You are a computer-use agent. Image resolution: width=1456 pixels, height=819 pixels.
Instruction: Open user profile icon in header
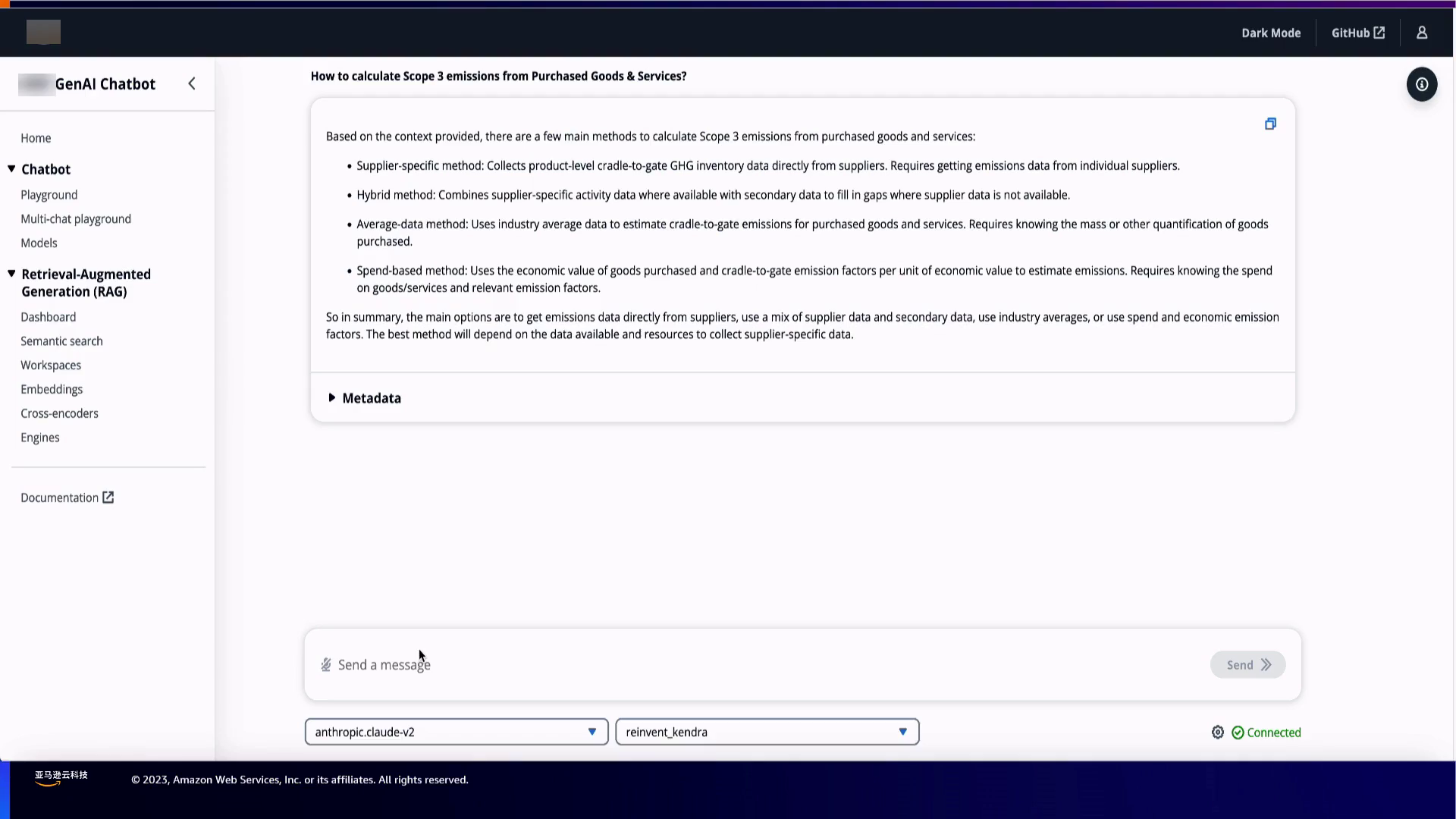coord(1422,33)
